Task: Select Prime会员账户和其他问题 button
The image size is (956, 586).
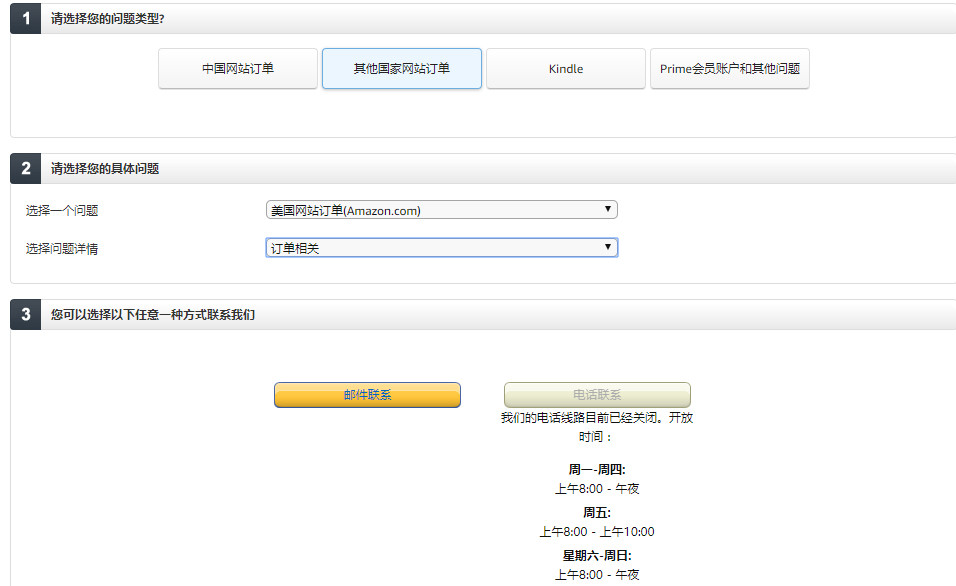Action: (730, 68)
